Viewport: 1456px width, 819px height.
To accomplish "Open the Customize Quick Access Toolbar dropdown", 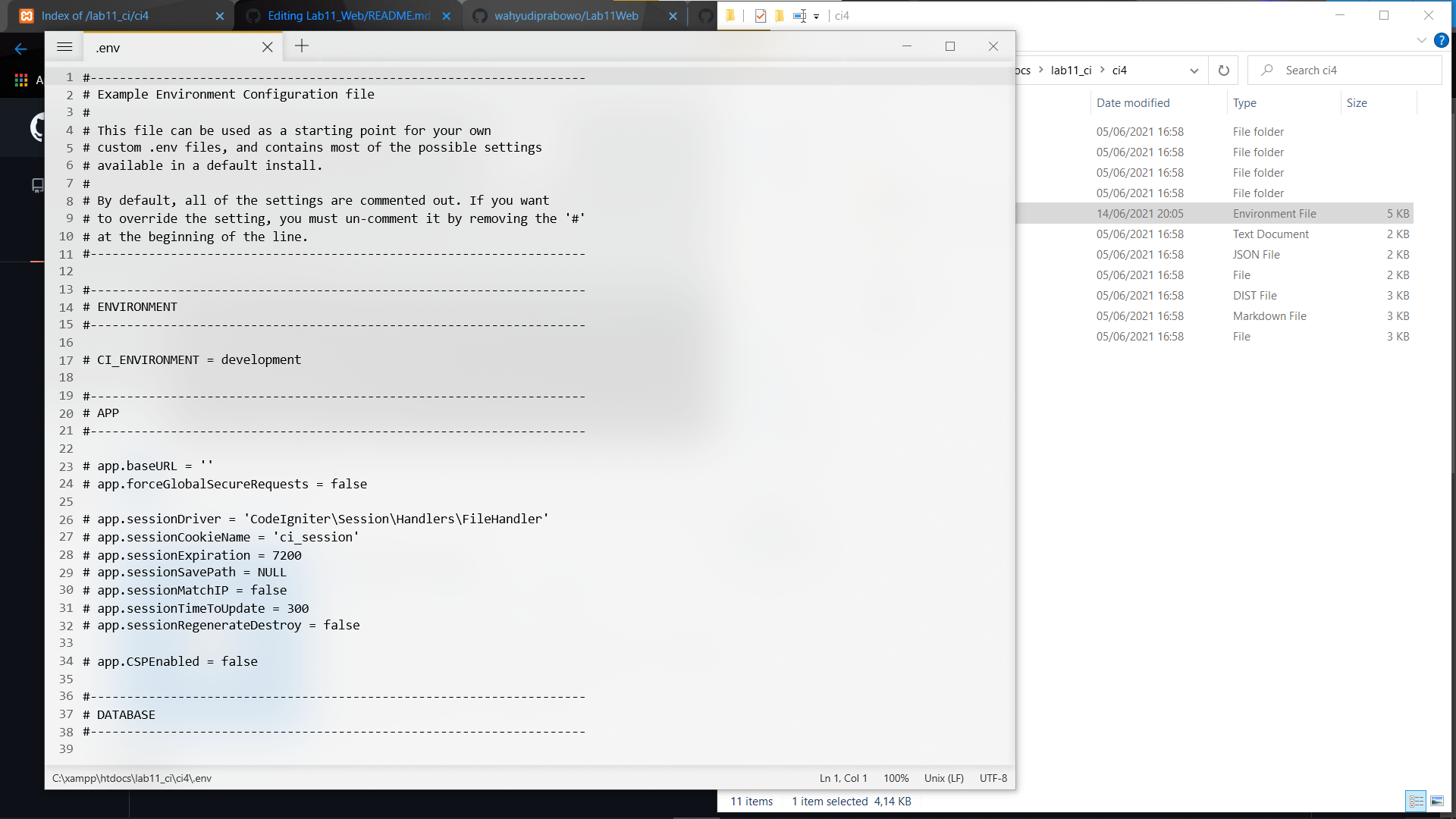I will [817, 17].
